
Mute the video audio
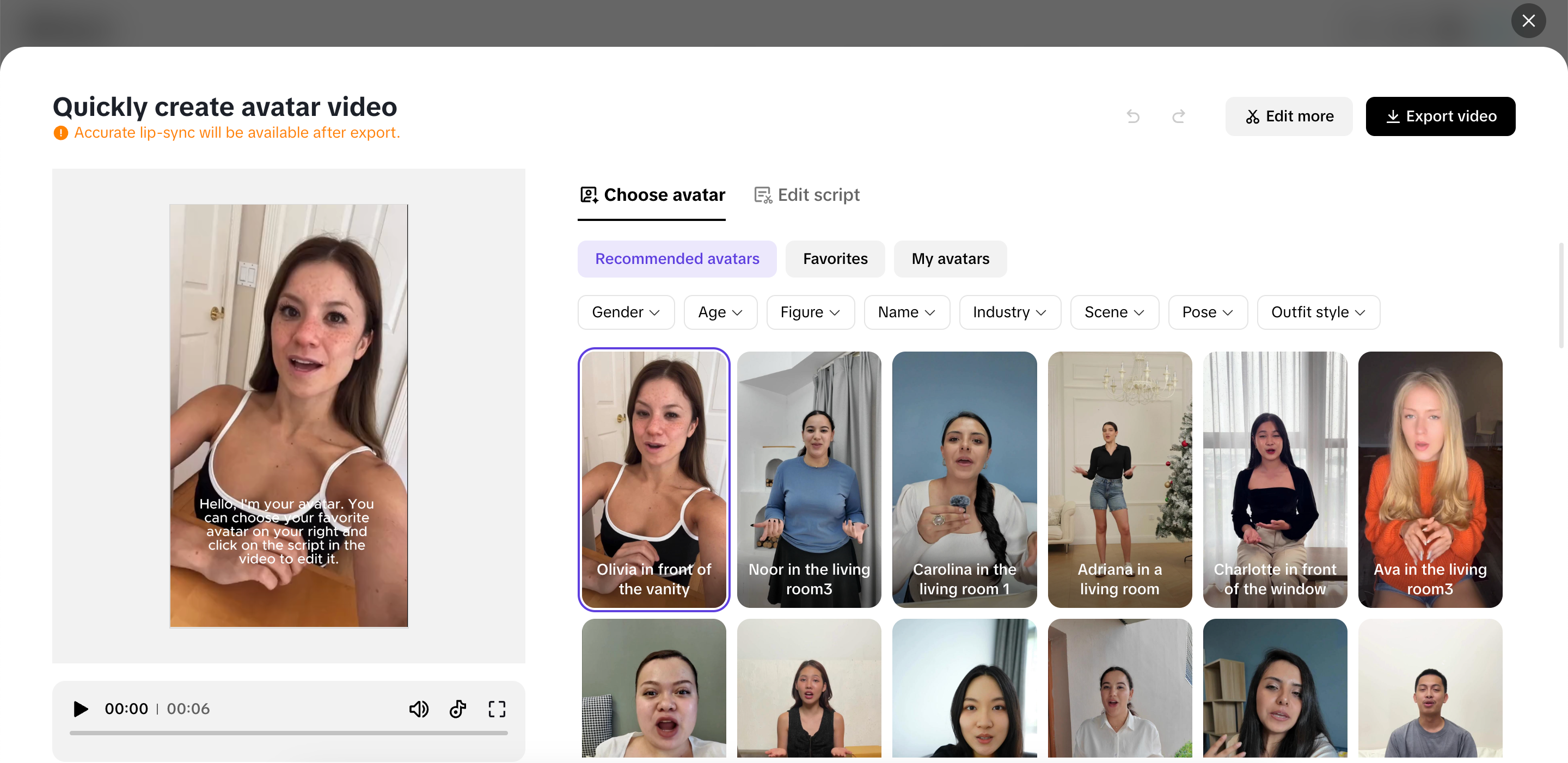419,708
